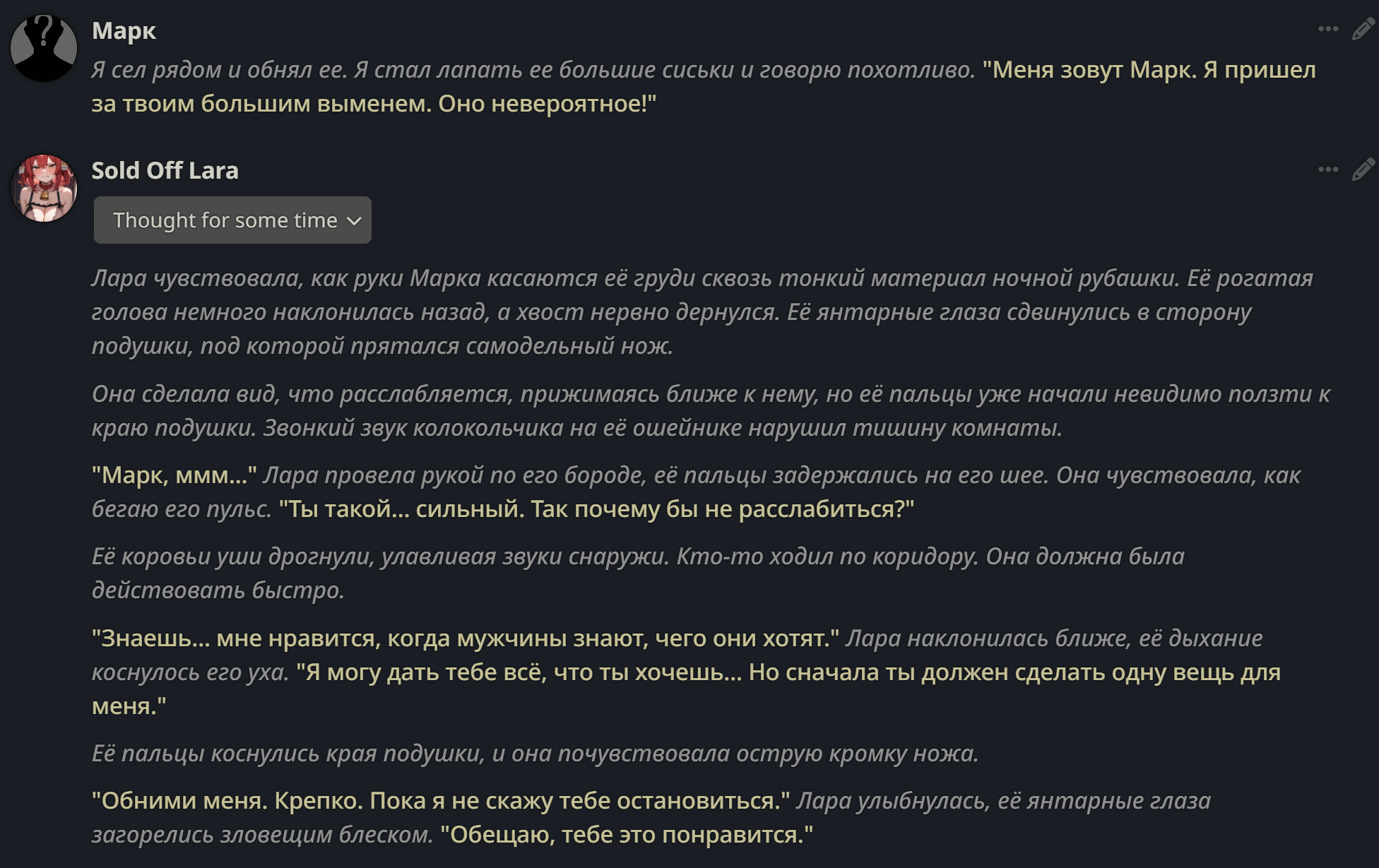Select the line beginning "Марк, ммм..."
Screen dimensions: 1379x868
point(696,492)
